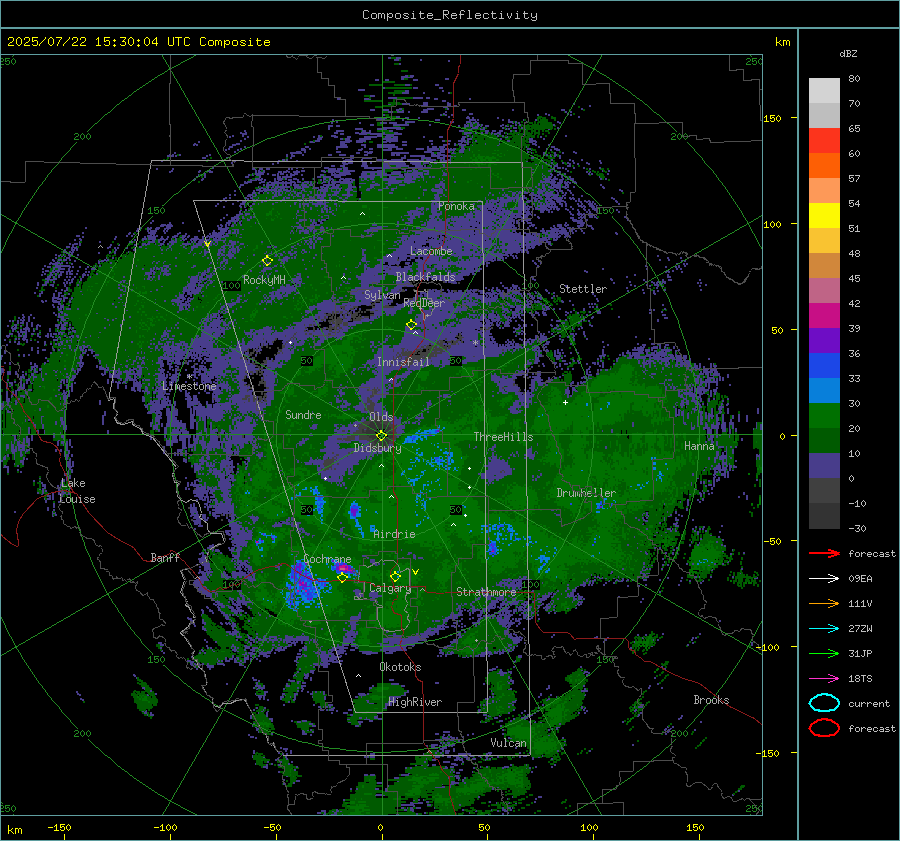Click the Ponoka city label

click(456, 206)
